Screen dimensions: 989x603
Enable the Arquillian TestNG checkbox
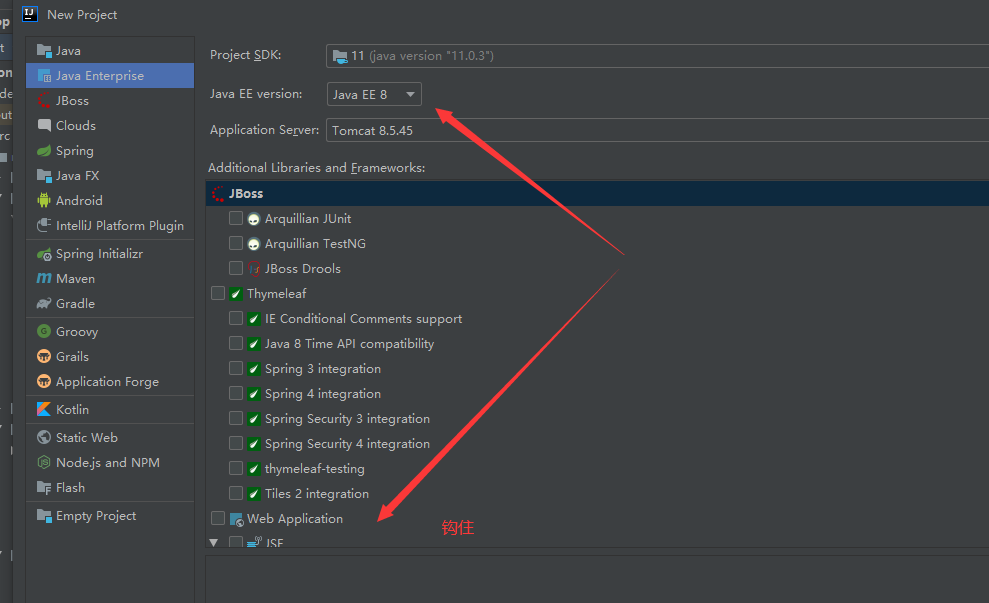coord(236,243)
